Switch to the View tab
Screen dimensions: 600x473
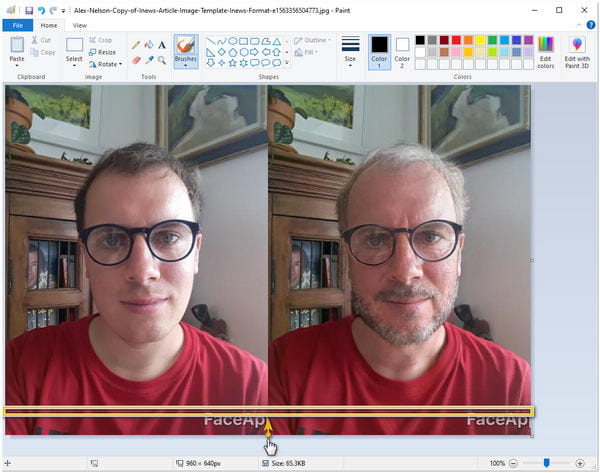click(80, 25)
